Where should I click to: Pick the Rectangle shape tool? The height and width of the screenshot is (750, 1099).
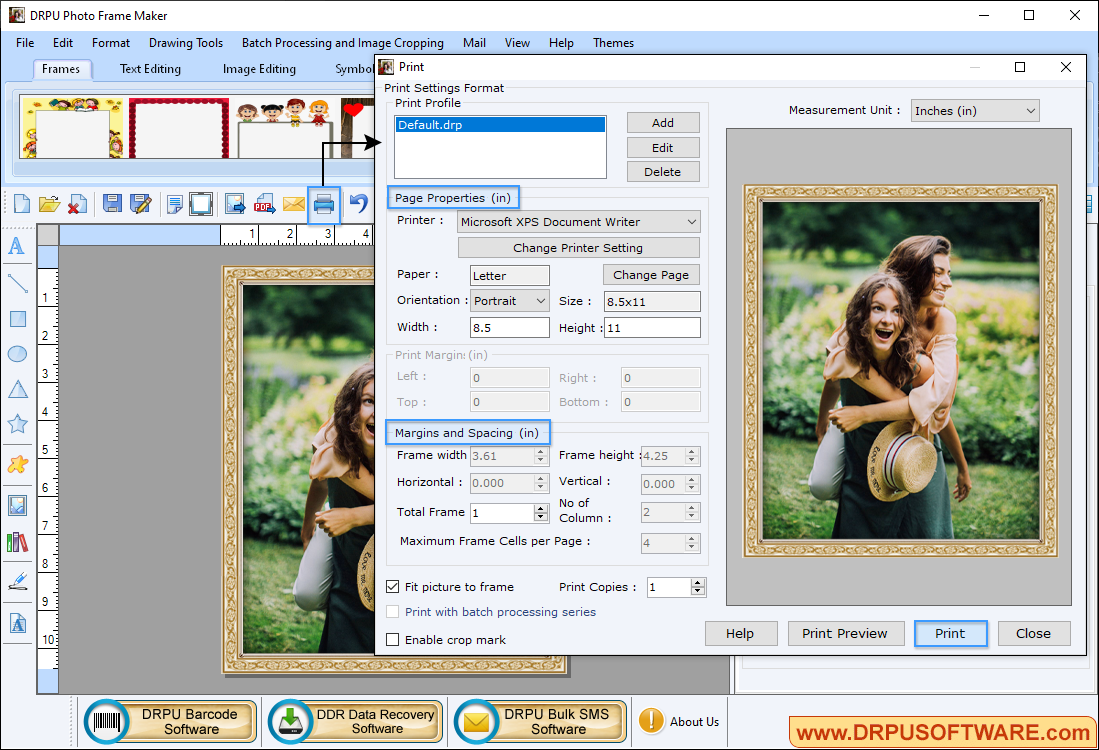16,319
